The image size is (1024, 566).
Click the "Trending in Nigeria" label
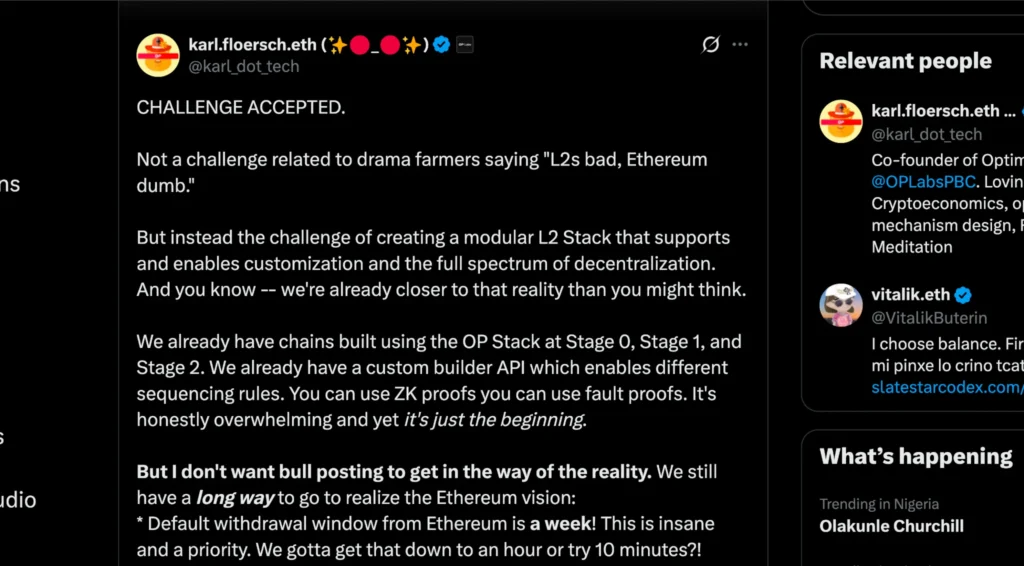pyautogui.click(x=879, y=504)
